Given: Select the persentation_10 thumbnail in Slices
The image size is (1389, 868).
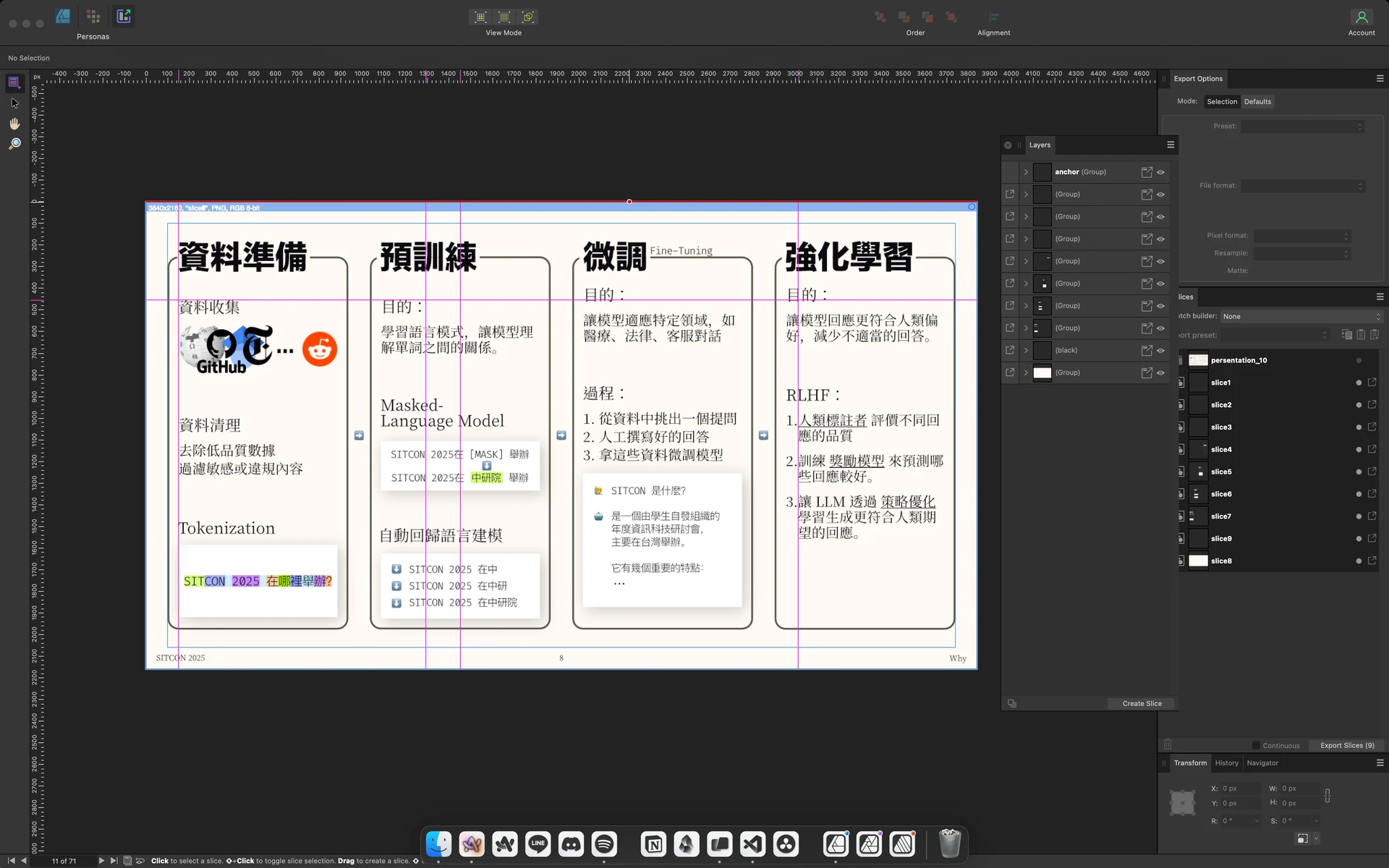Looking at the screenshot, I should (1198, 359).
